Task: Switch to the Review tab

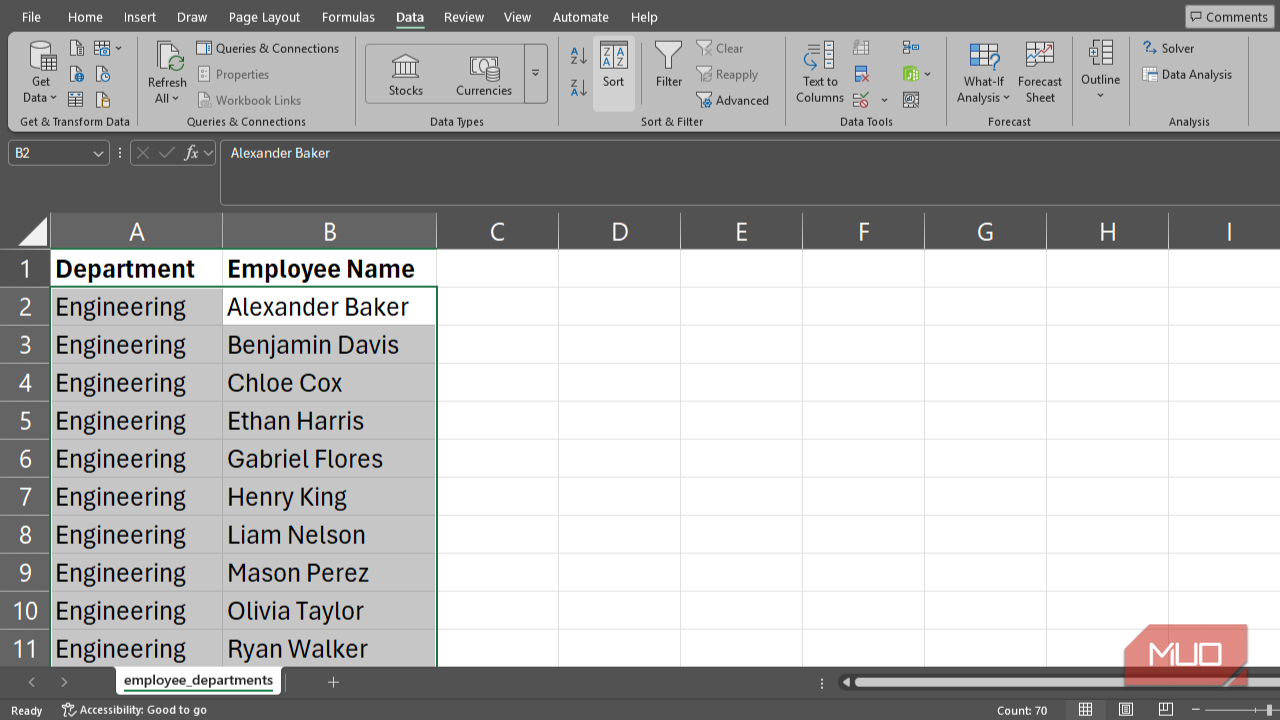Action: coord(463,17)
